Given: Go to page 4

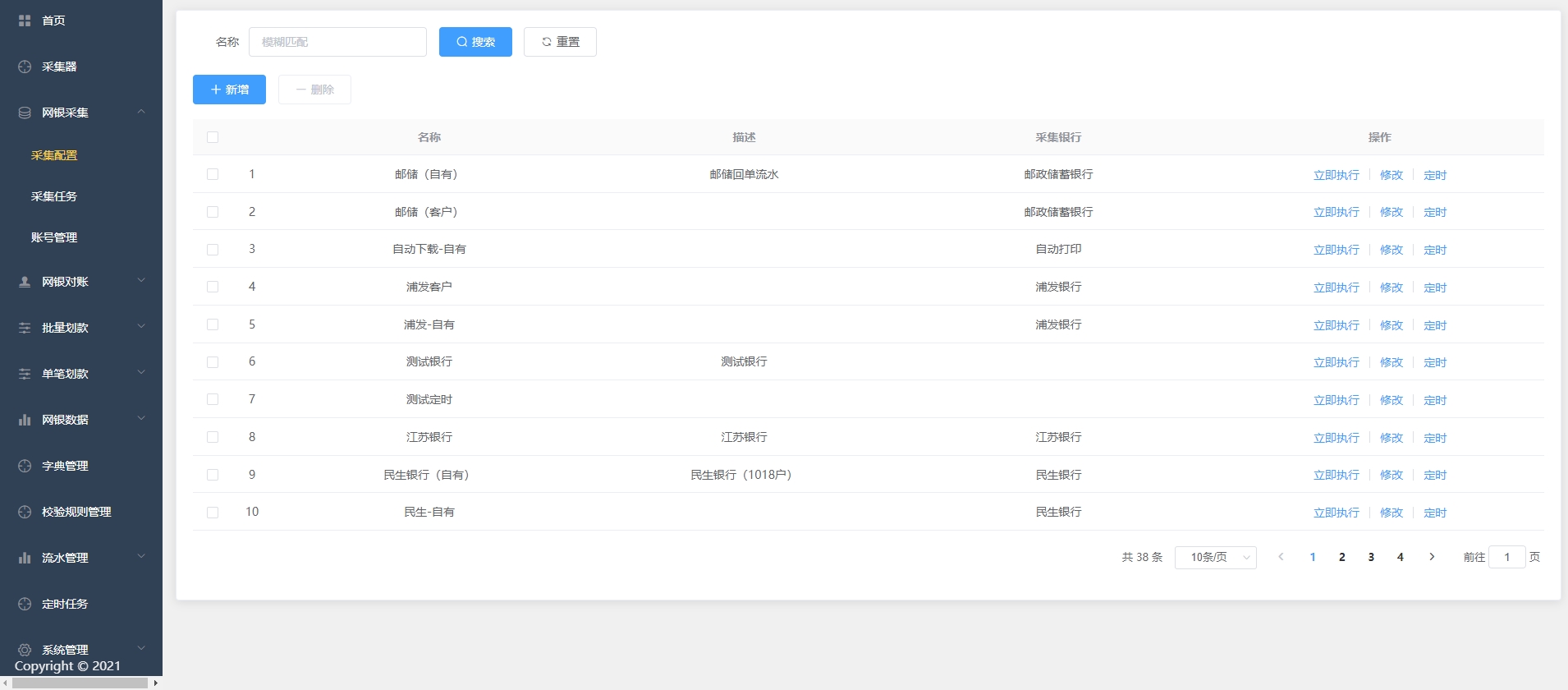Looking at the screenshot, I should point(1401,557).
